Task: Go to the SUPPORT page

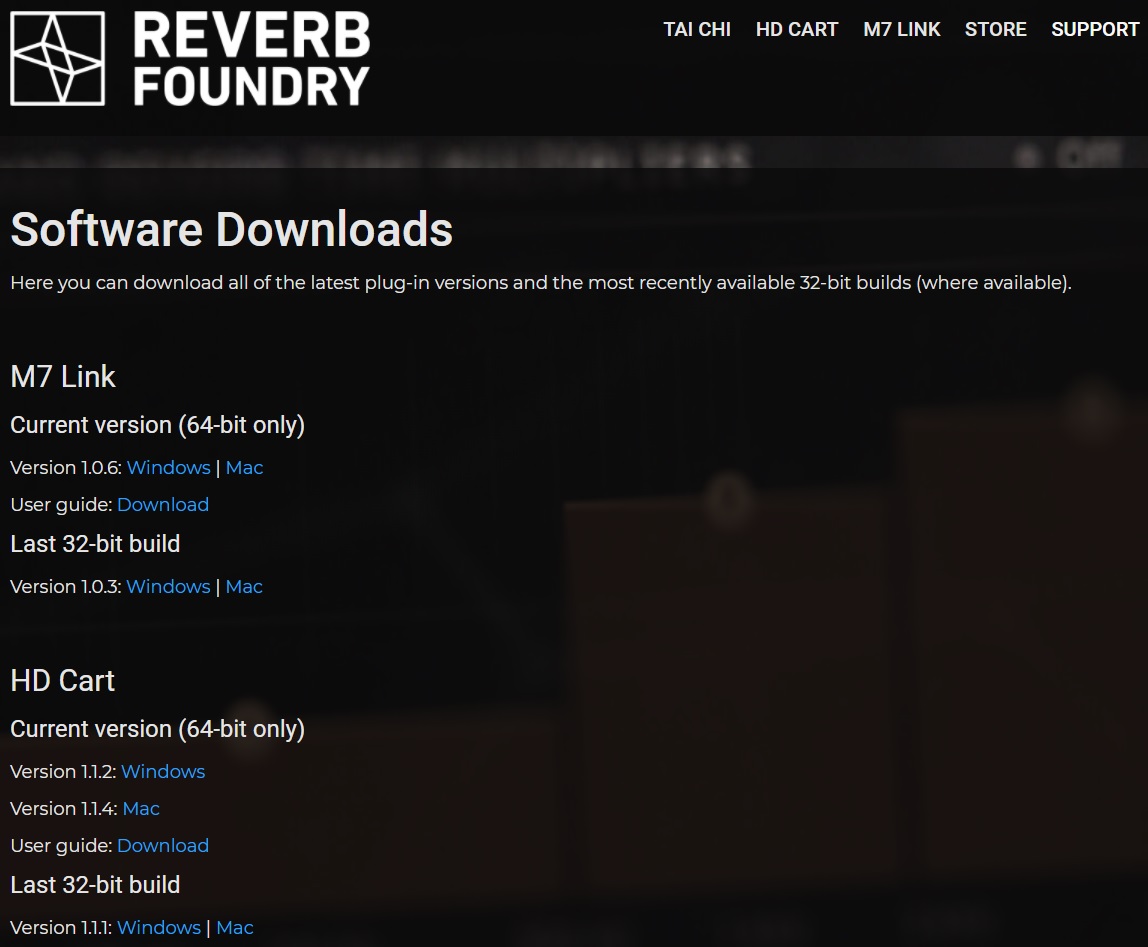Action: (1094, 29)
